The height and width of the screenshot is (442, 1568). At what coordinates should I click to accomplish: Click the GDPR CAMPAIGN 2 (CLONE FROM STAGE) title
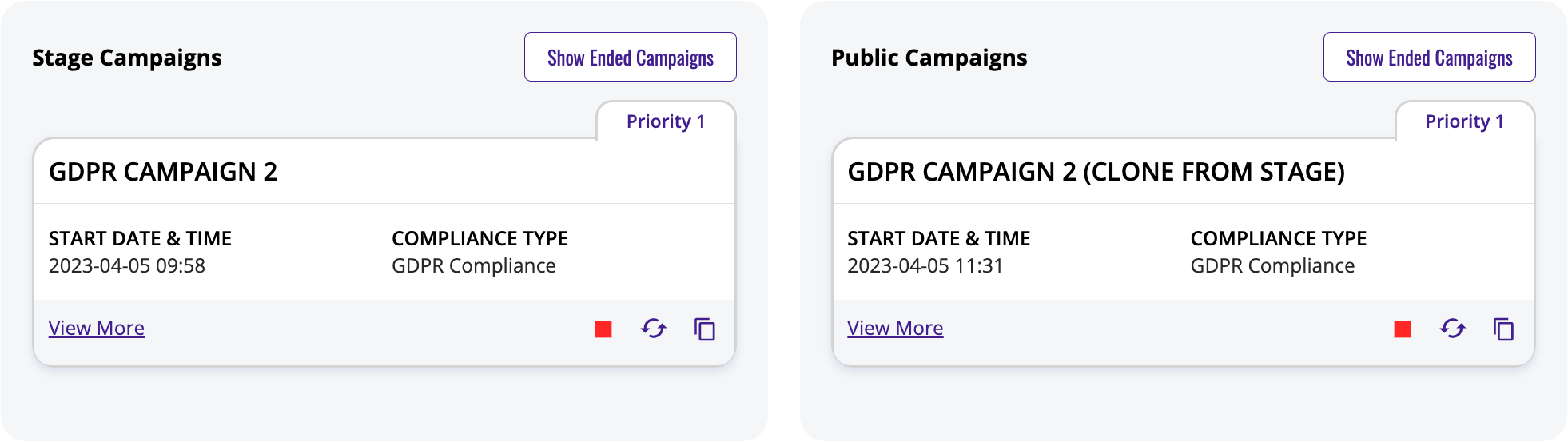(x=1096, y=172)
